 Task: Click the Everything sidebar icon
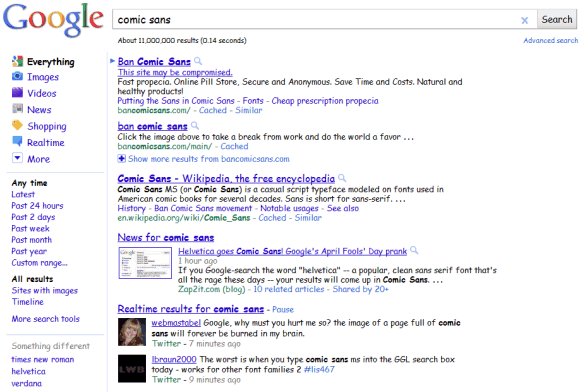coord(17,61)
